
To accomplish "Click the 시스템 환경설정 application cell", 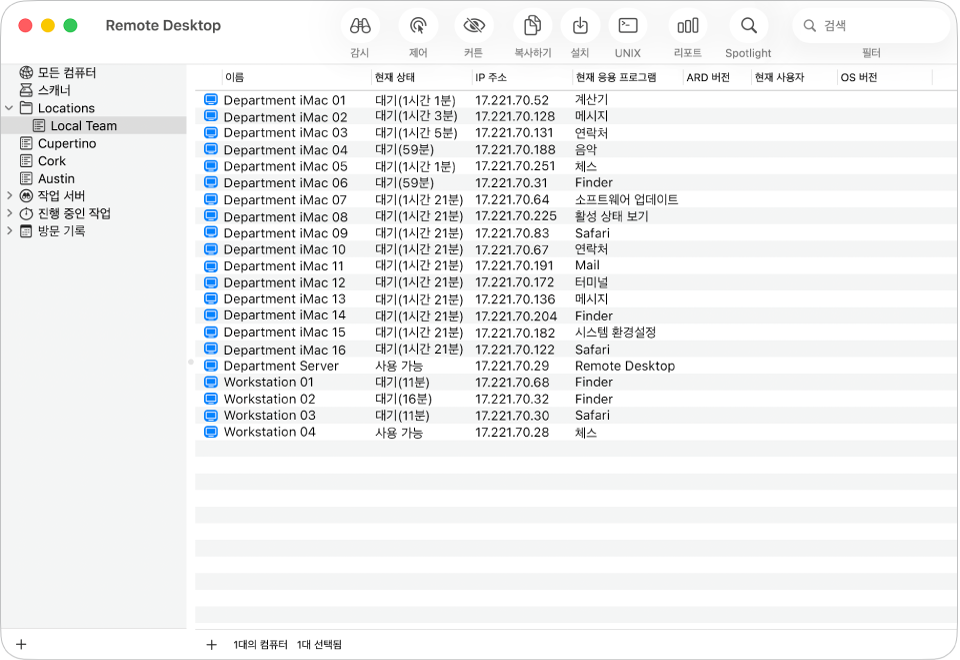I will tap(615, 332).
